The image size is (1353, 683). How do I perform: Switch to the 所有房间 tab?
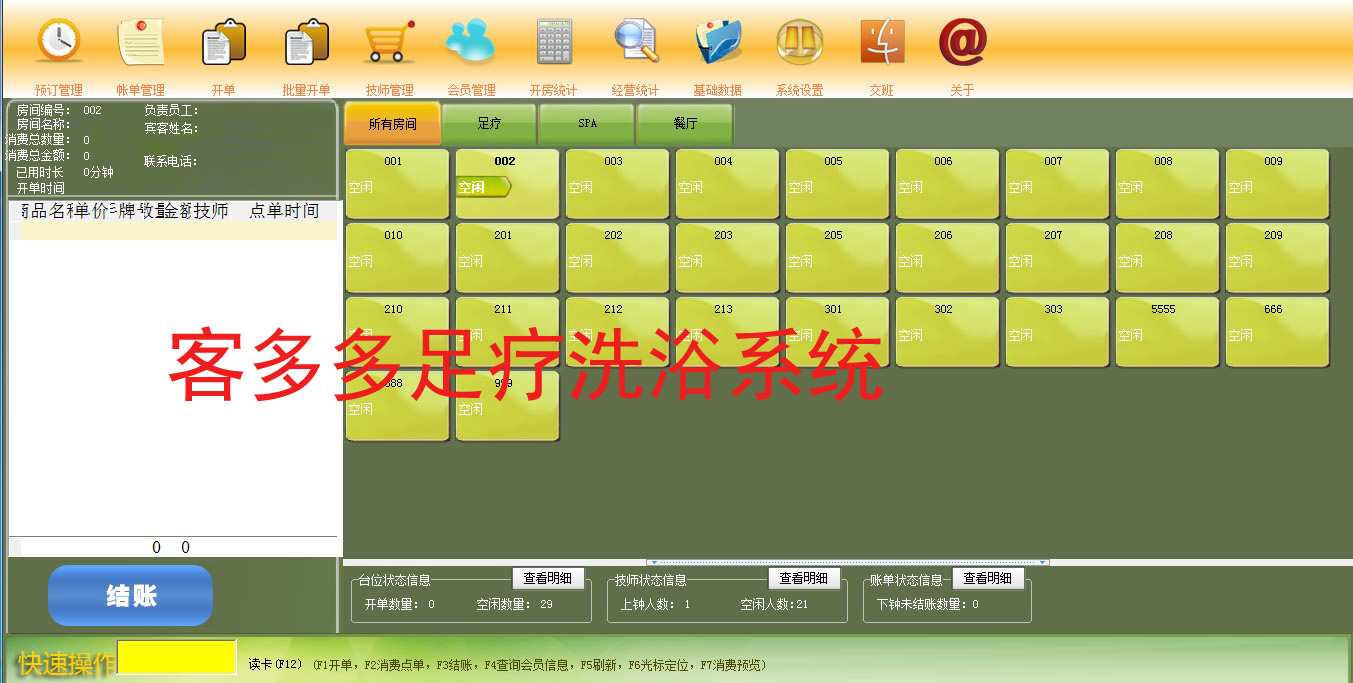[392, 124]
